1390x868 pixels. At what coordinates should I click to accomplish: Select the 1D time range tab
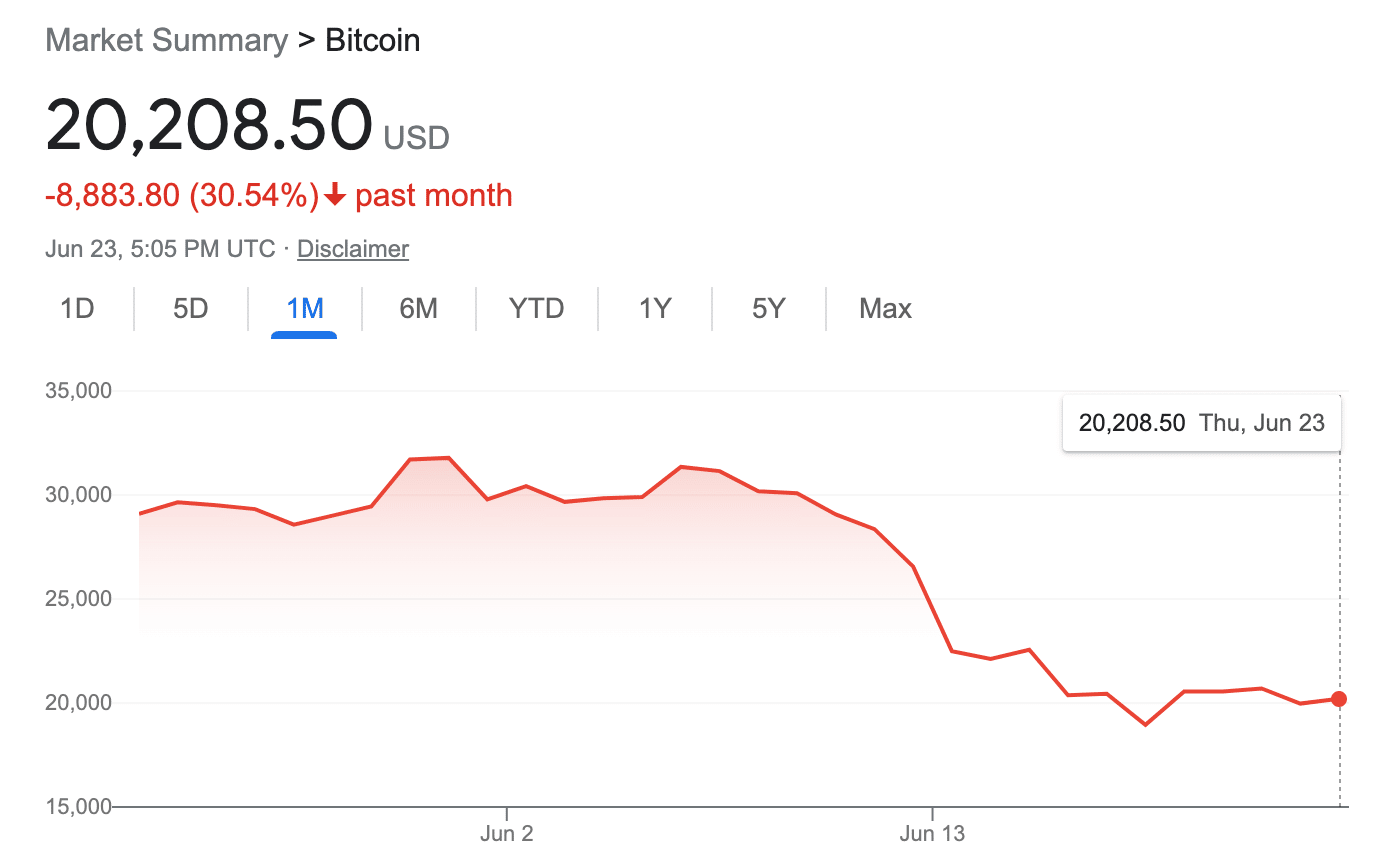[77, 308]
